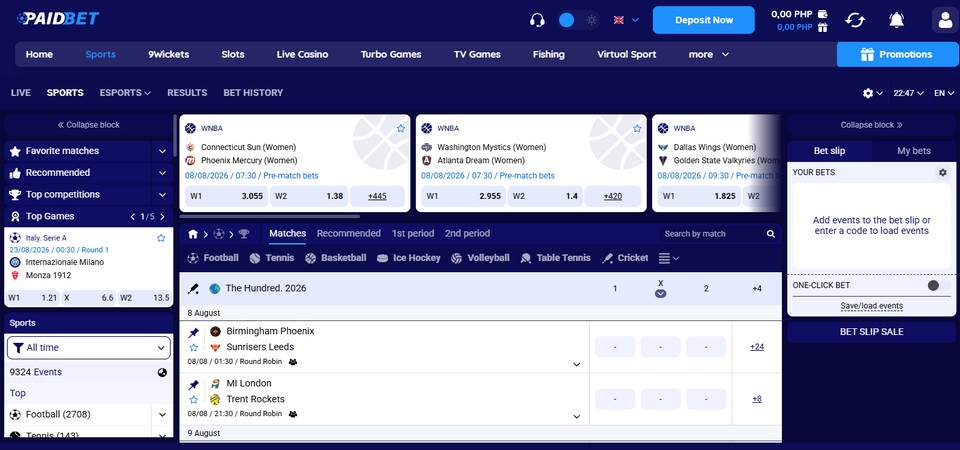Select W1 3.055 for Connecticut Sun
This screenshot has width=960, height=450.
pos(226,197)
